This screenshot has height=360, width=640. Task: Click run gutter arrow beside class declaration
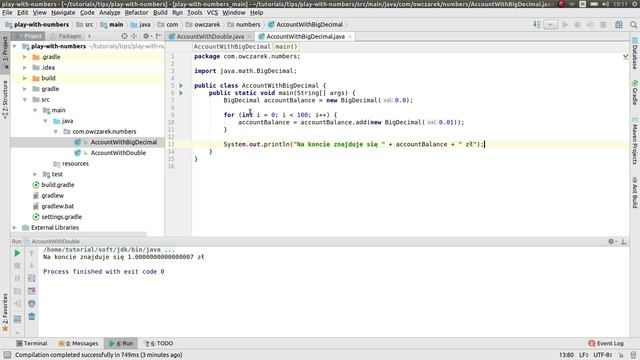(x=181, y=86)
